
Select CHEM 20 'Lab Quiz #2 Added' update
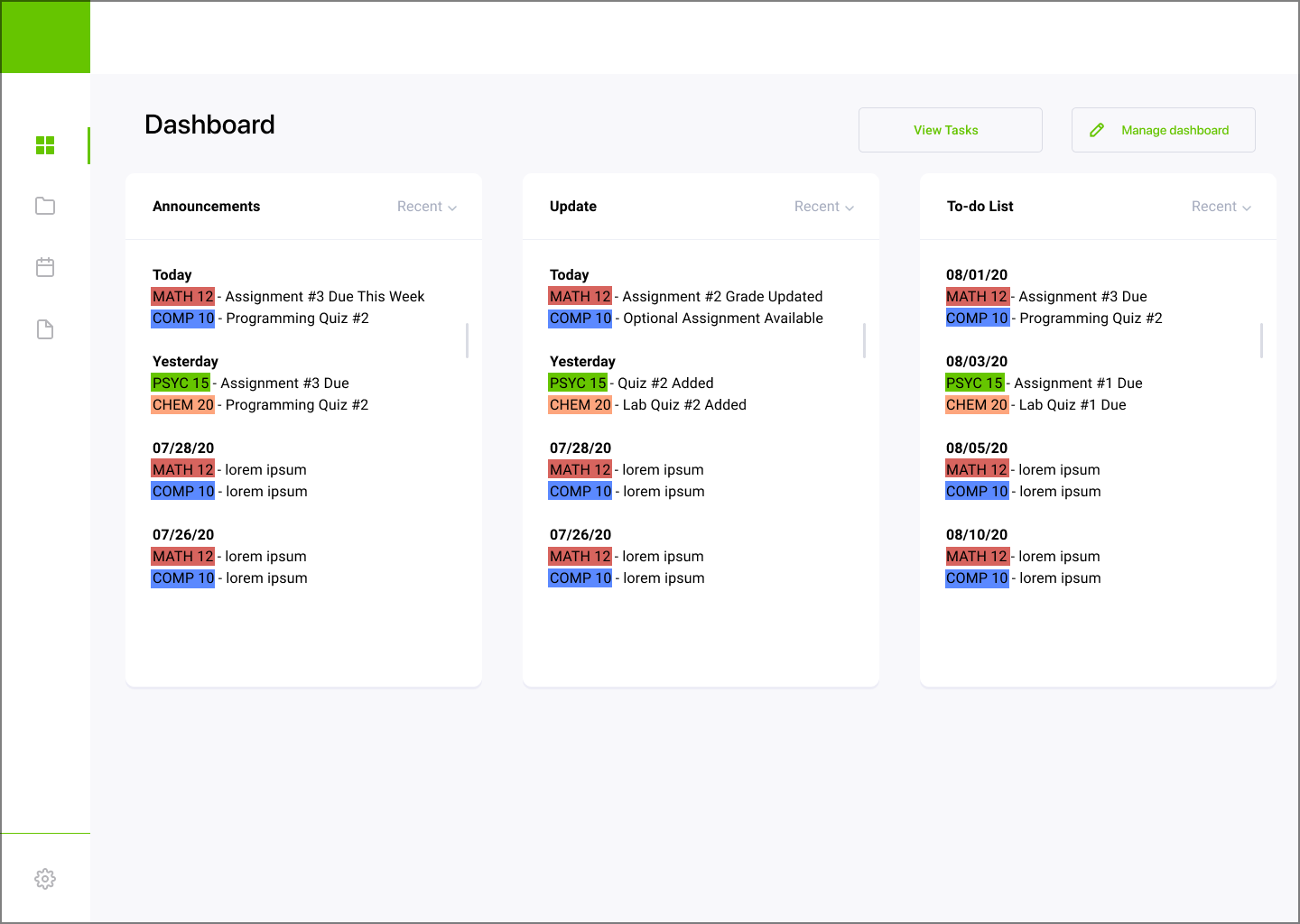(x=648, y=405)
